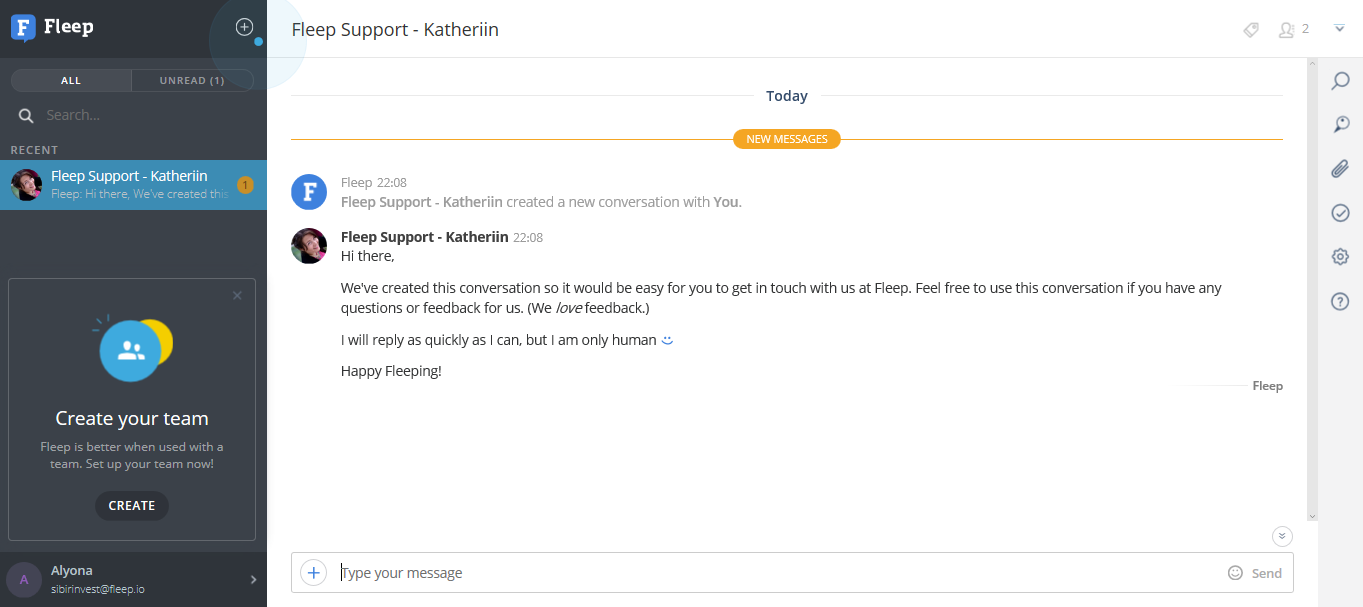The width and height of the screenshot is (1363, 607).
Task: Show conversation members icon
Action: click(x=1287, y=30)
